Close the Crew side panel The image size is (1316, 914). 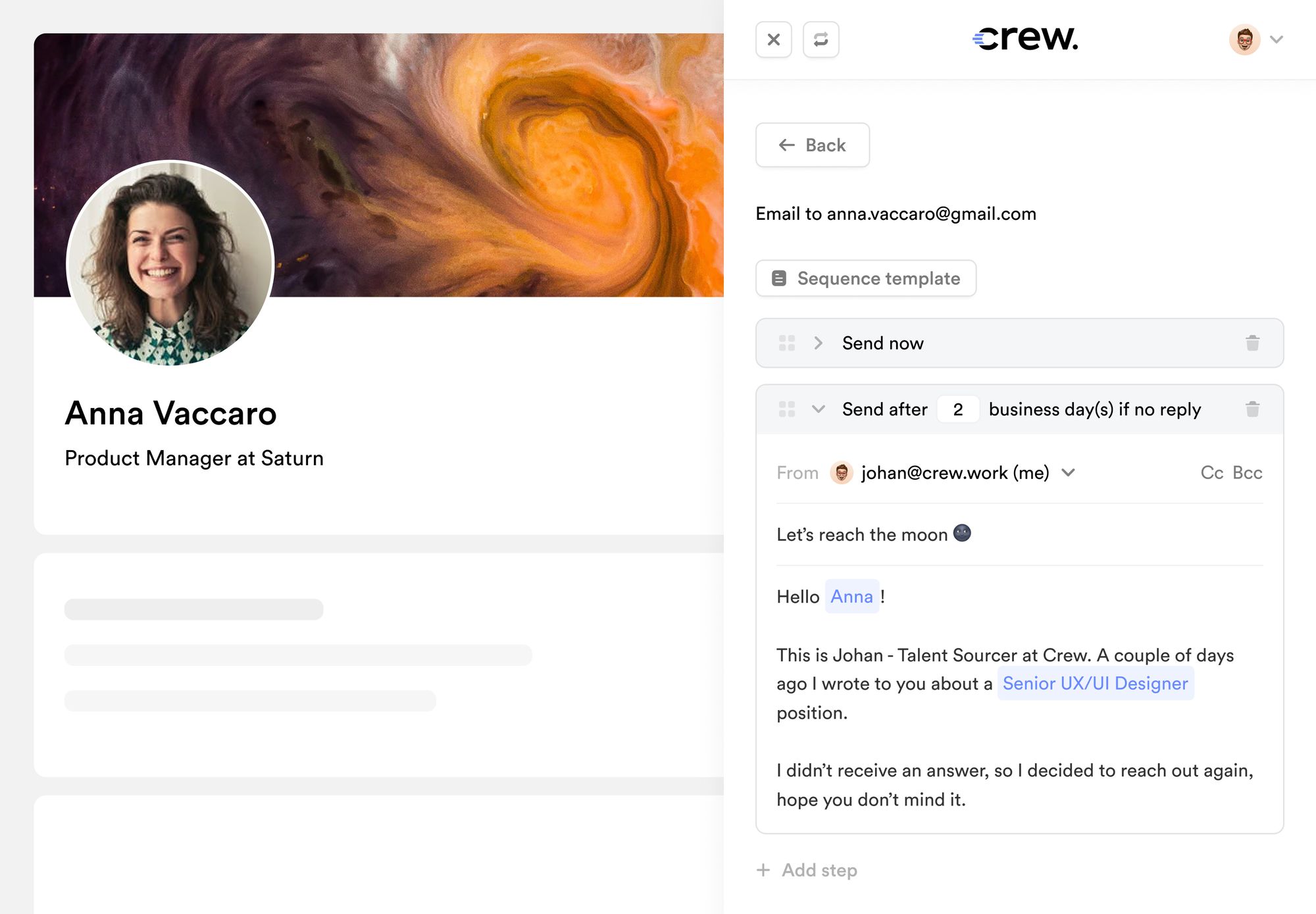click(x=774, y=39)
